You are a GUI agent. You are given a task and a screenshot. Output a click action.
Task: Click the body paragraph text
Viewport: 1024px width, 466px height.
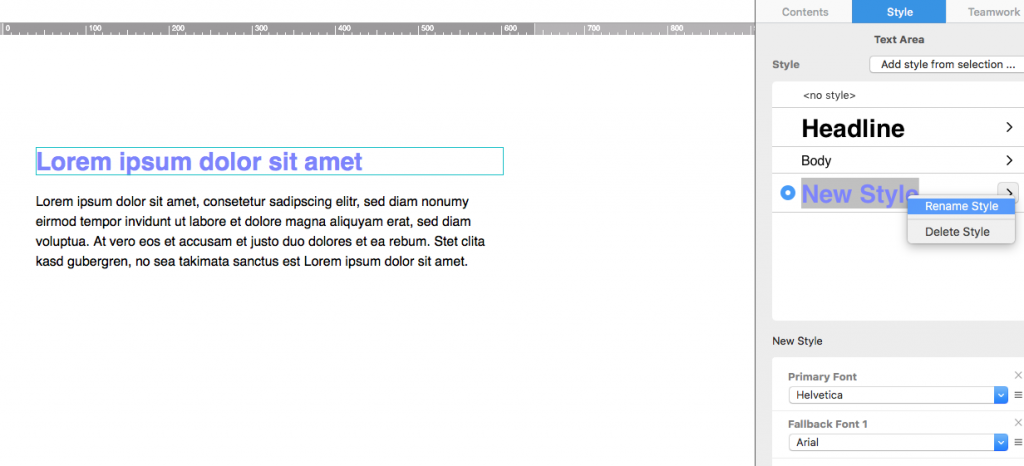click(x=261, y=232)
